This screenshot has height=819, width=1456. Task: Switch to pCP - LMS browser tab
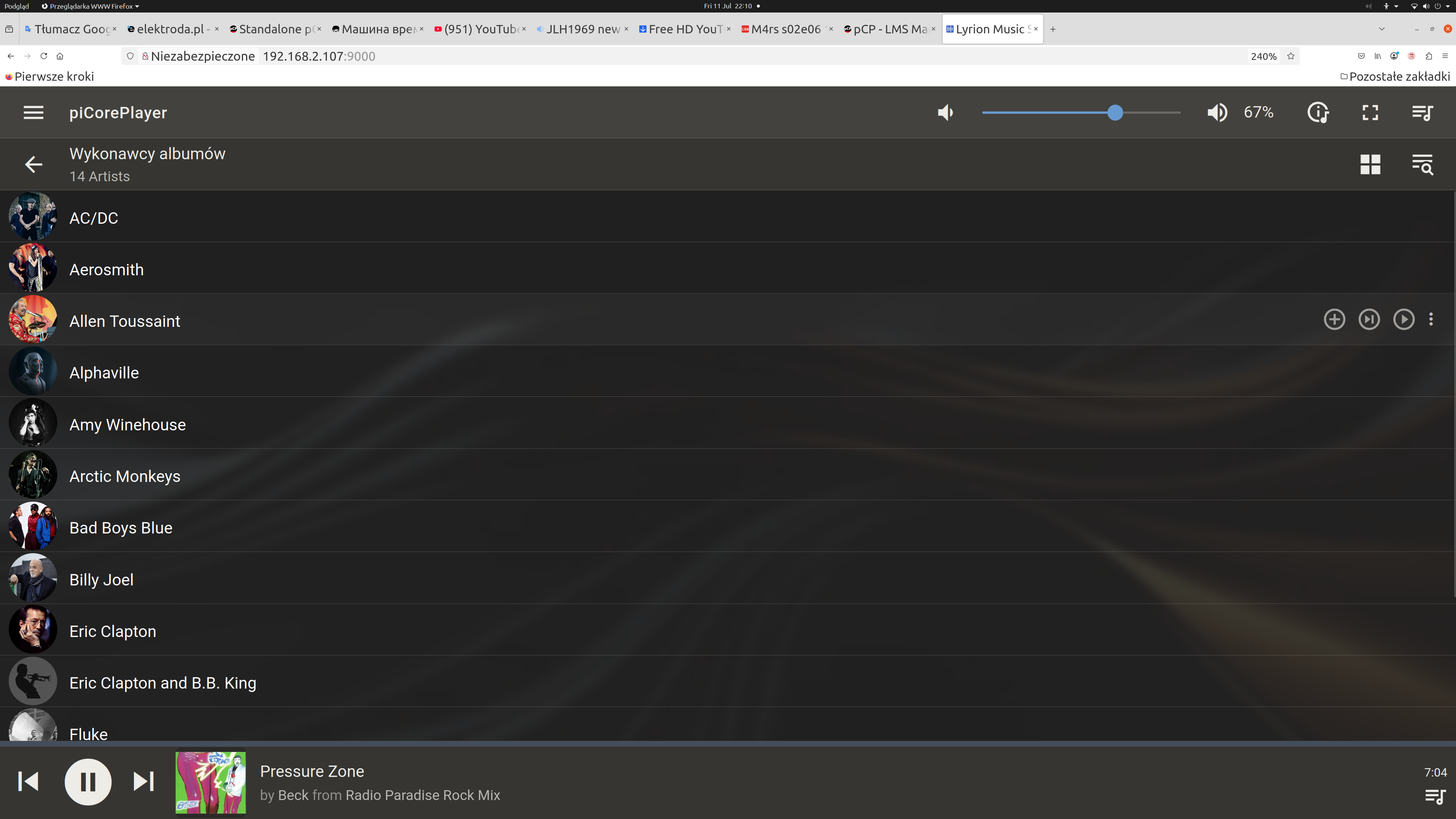pos(889,29)
